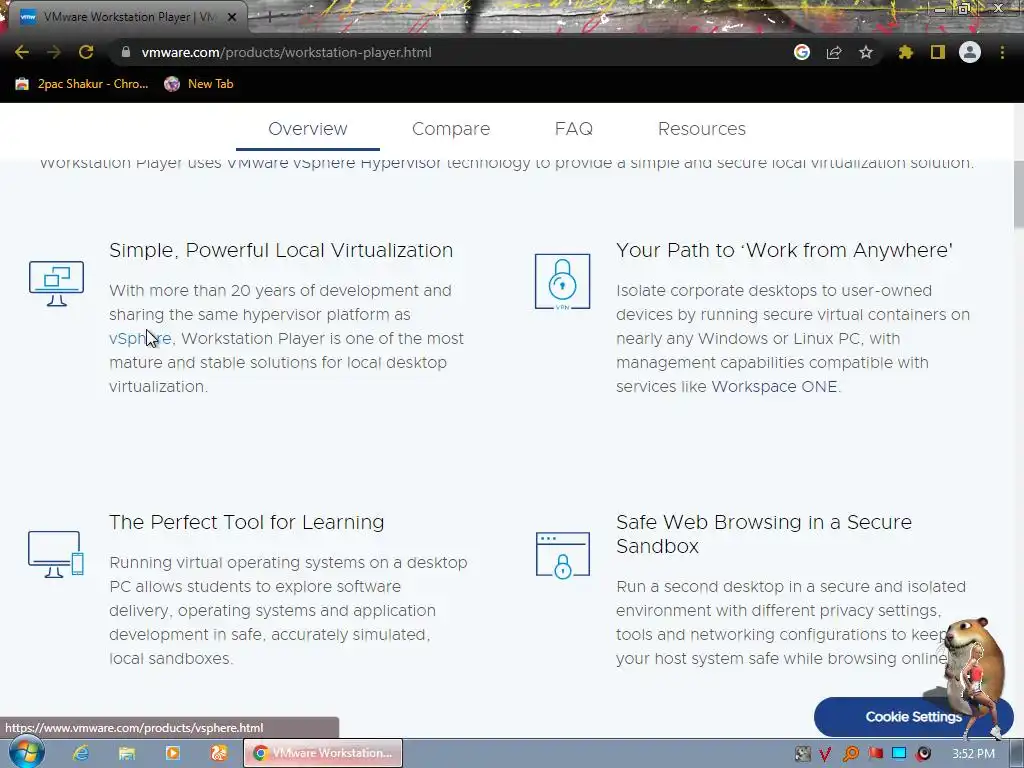Screen dimensions: 1024x768
Task: Switch to the Resources tab
Action: 701,129
